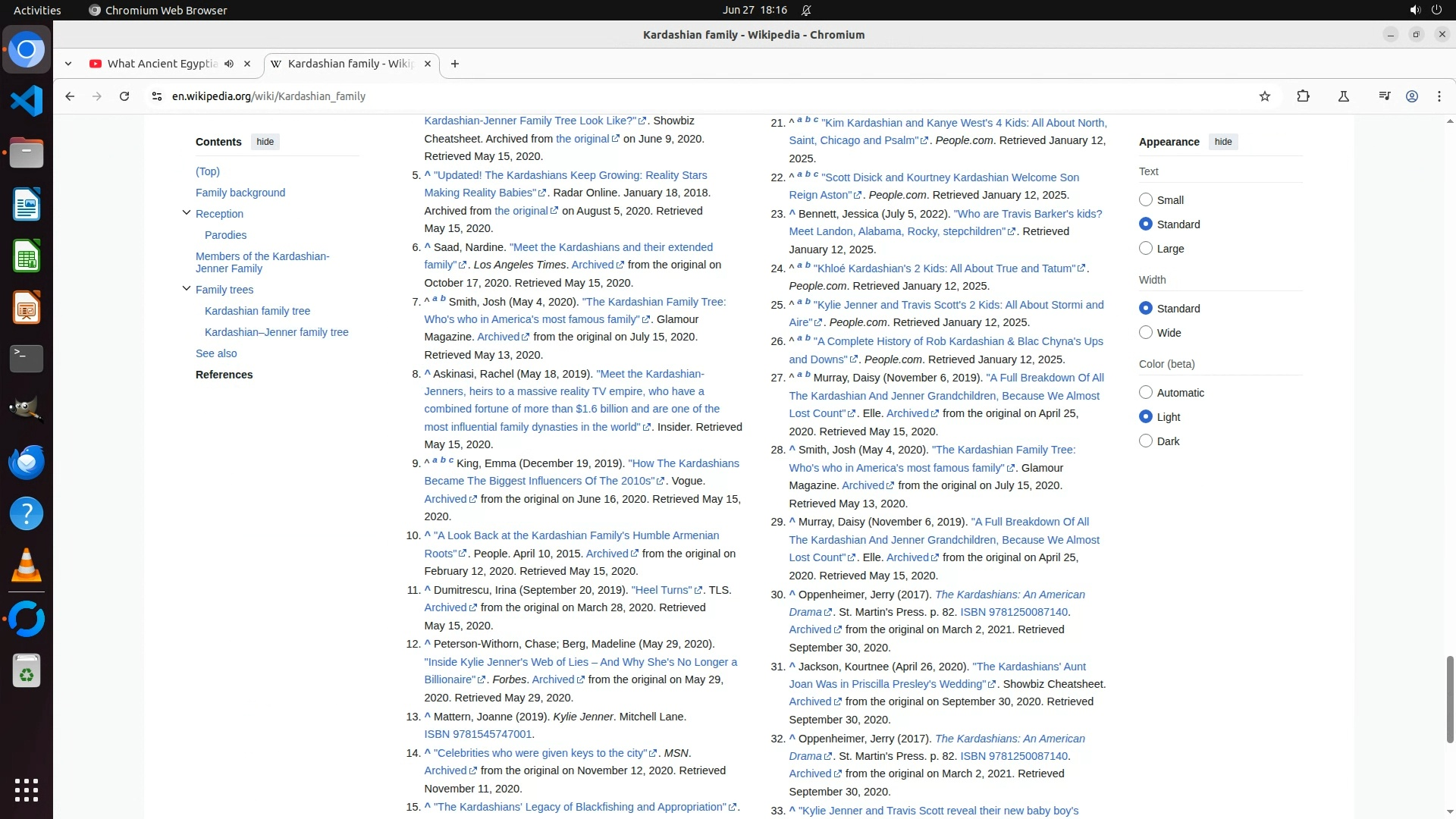This screenshot has height=819, width=1456.
Task: Bookmark this page with star icon
Action: pos(1264,96)
